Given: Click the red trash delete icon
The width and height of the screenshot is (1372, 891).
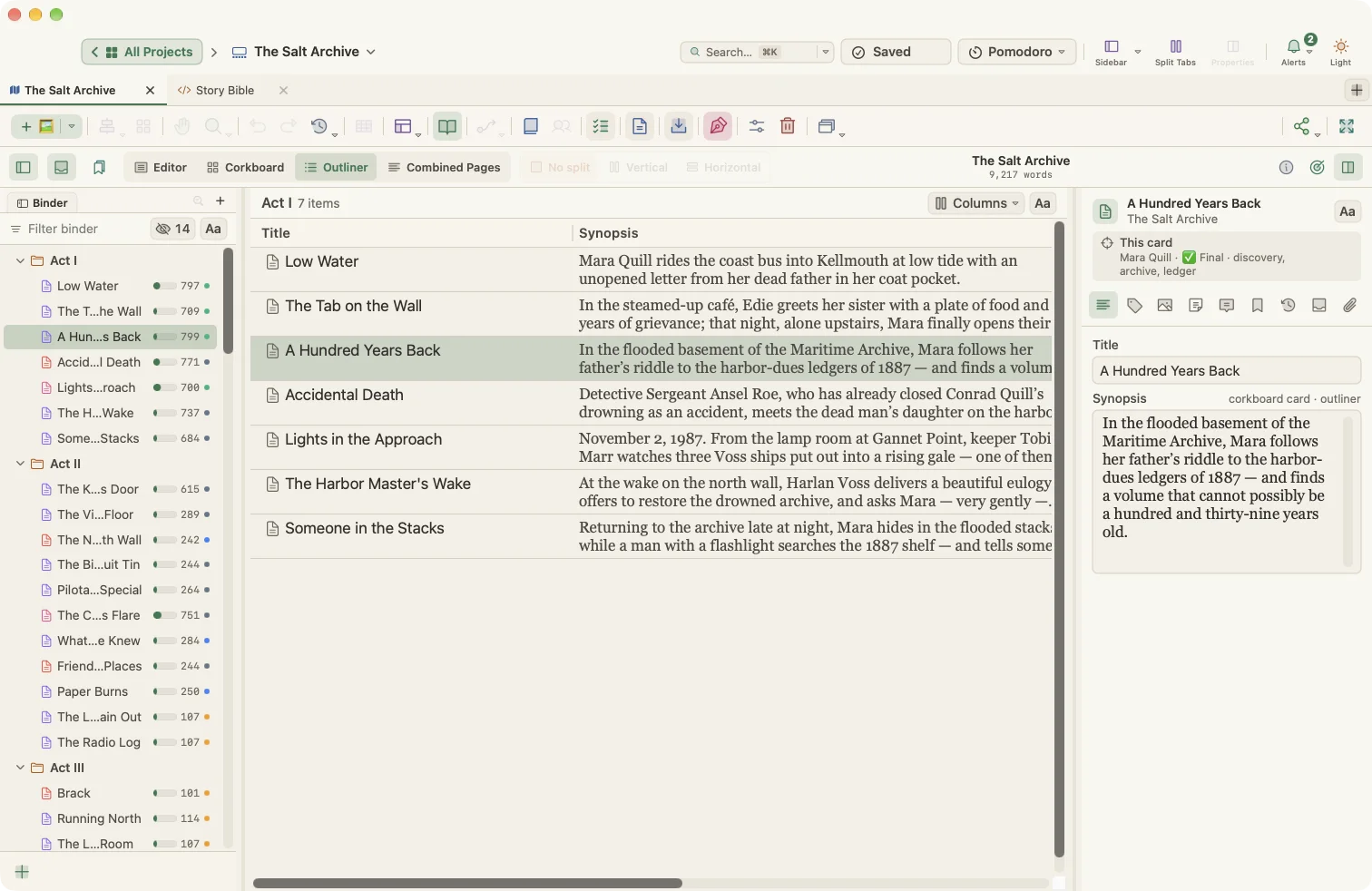Looking at the screenshot, I should (x=788, y=126).
